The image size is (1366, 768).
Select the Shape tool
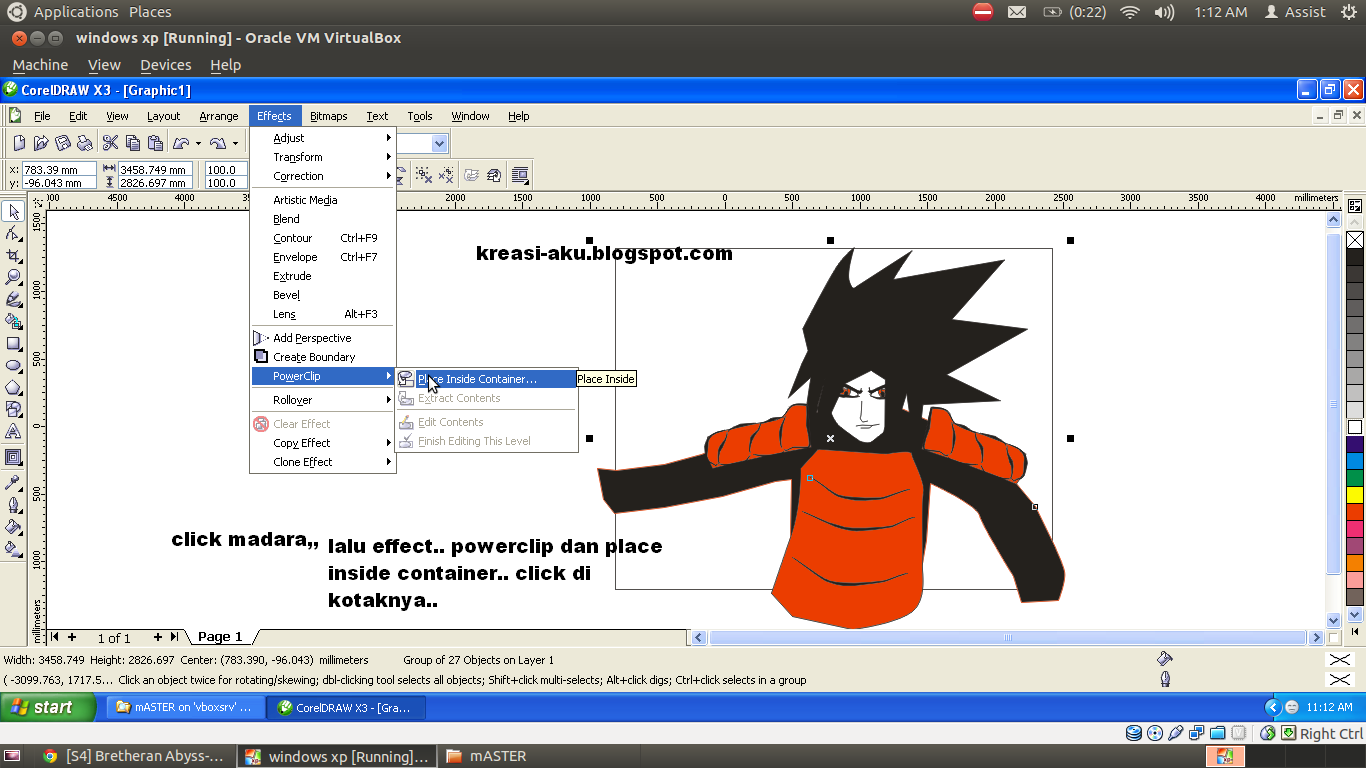click(x=14, y=233)
